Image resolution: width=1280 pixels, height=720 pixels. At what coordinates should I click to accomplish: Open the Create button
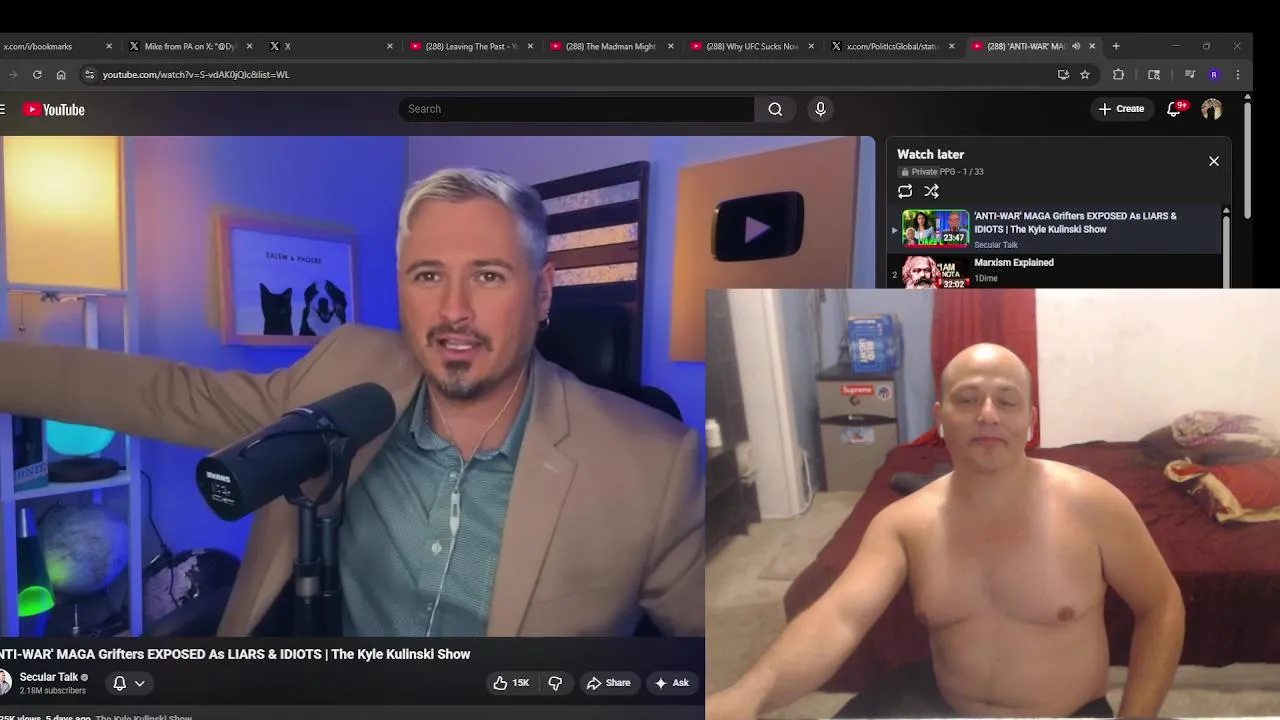[1121, 109]
